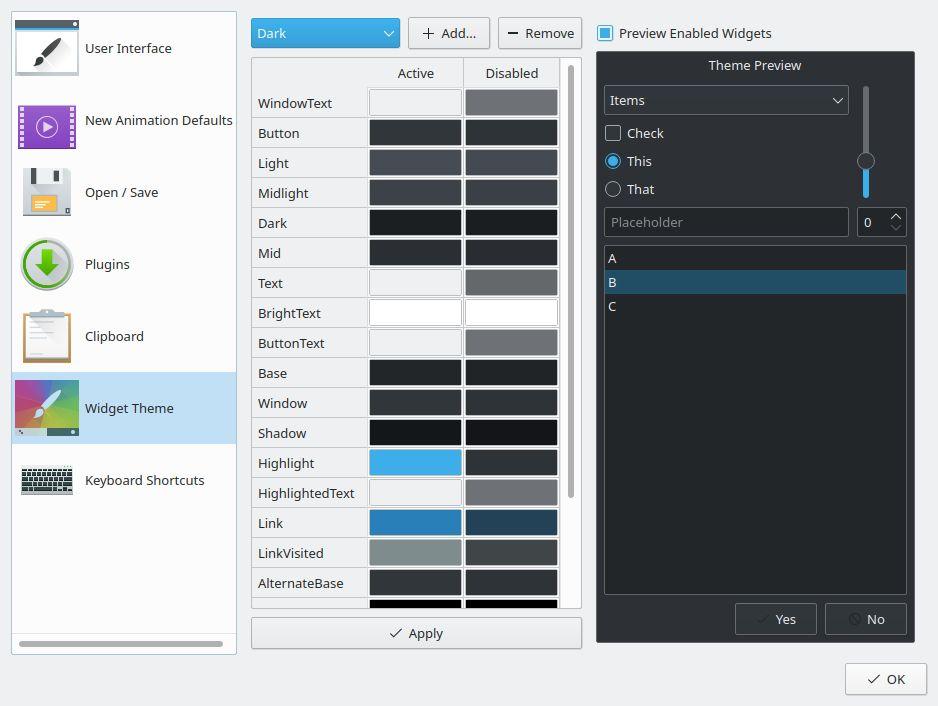Click the Disabled column header

coord(511,73)
